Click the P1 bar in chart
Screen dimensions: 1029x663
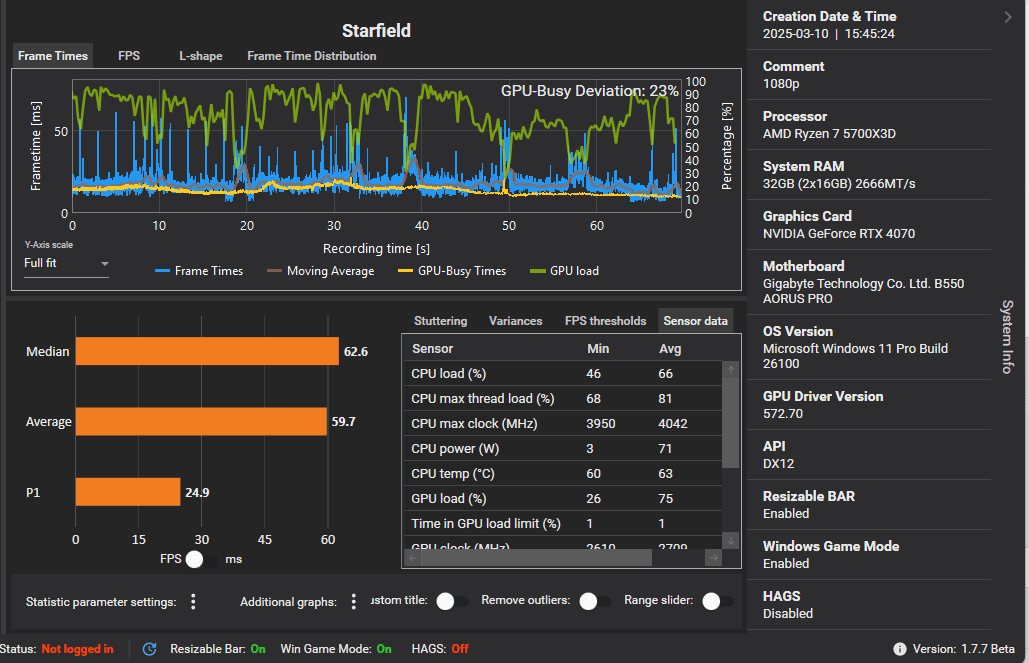[128, 492]
